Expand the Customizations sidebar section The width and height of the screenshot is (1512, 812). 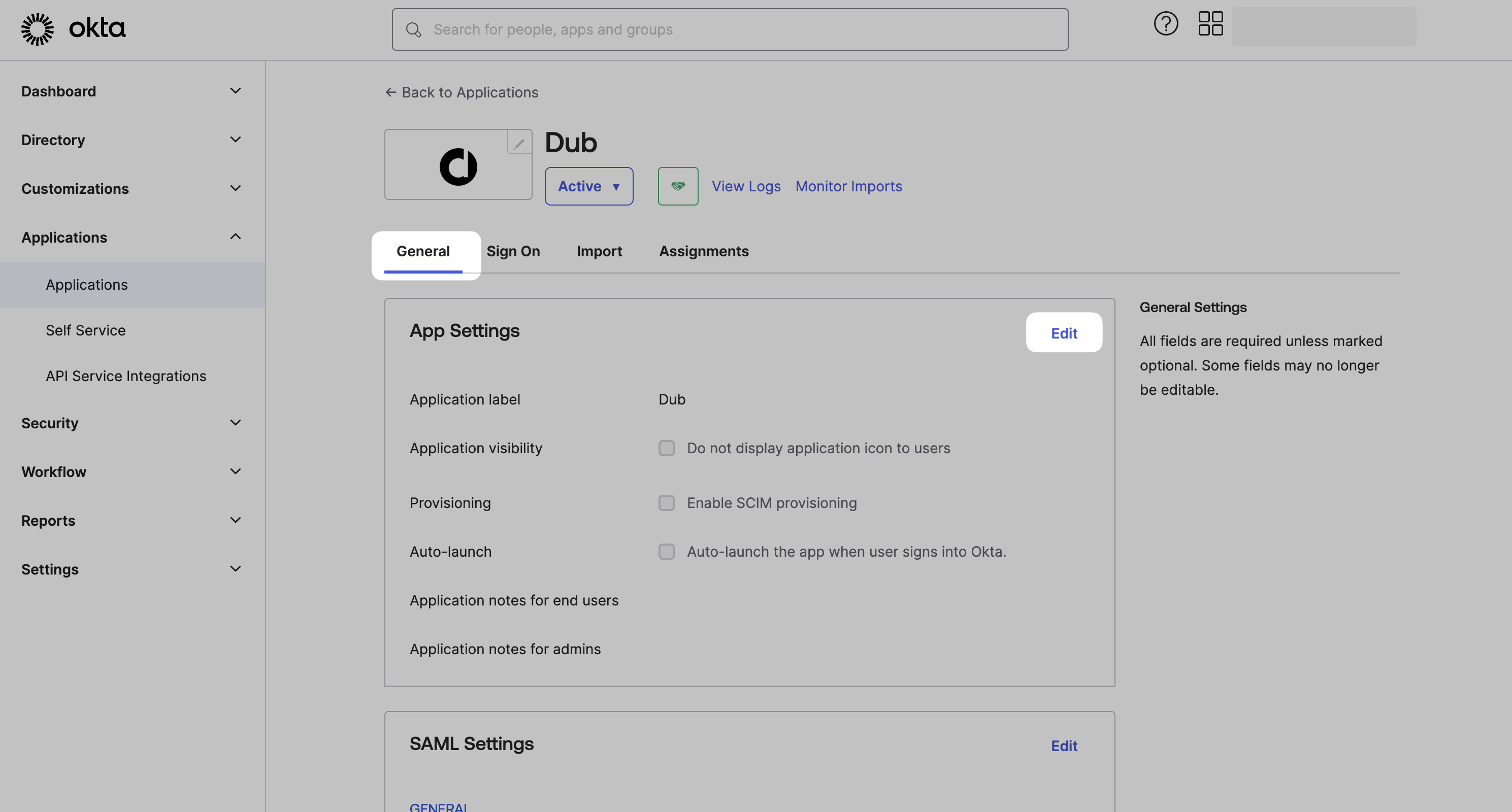coord(132,188)
